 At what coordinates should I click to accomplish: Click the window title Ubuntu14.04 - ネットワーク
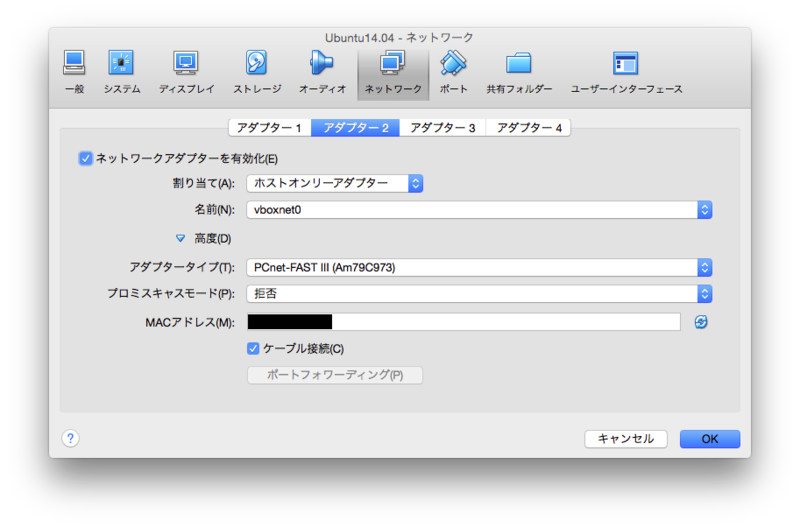(x=399, y=38)
